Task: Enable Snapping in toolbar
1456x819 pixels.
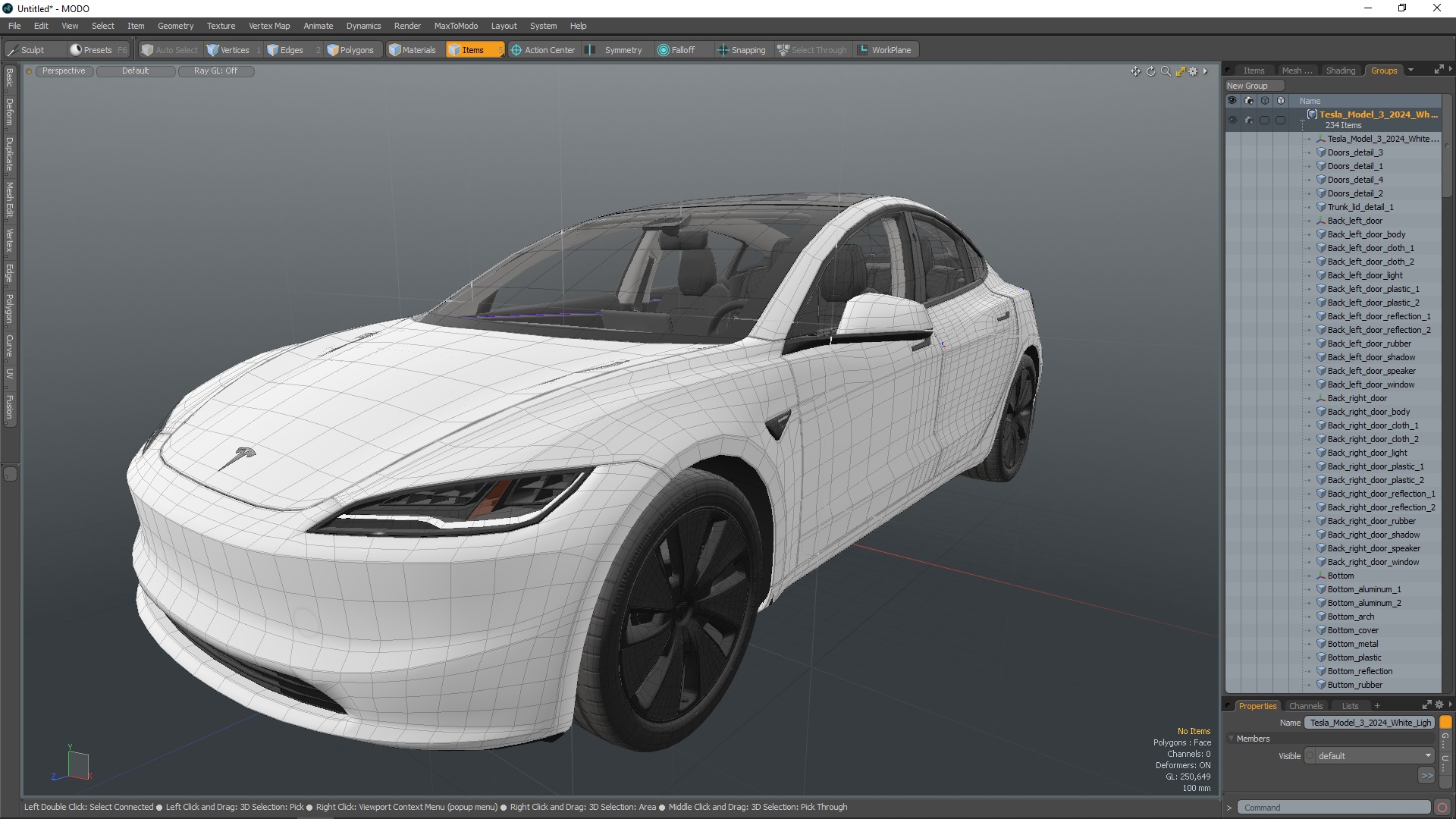Action: coord(741,50)
